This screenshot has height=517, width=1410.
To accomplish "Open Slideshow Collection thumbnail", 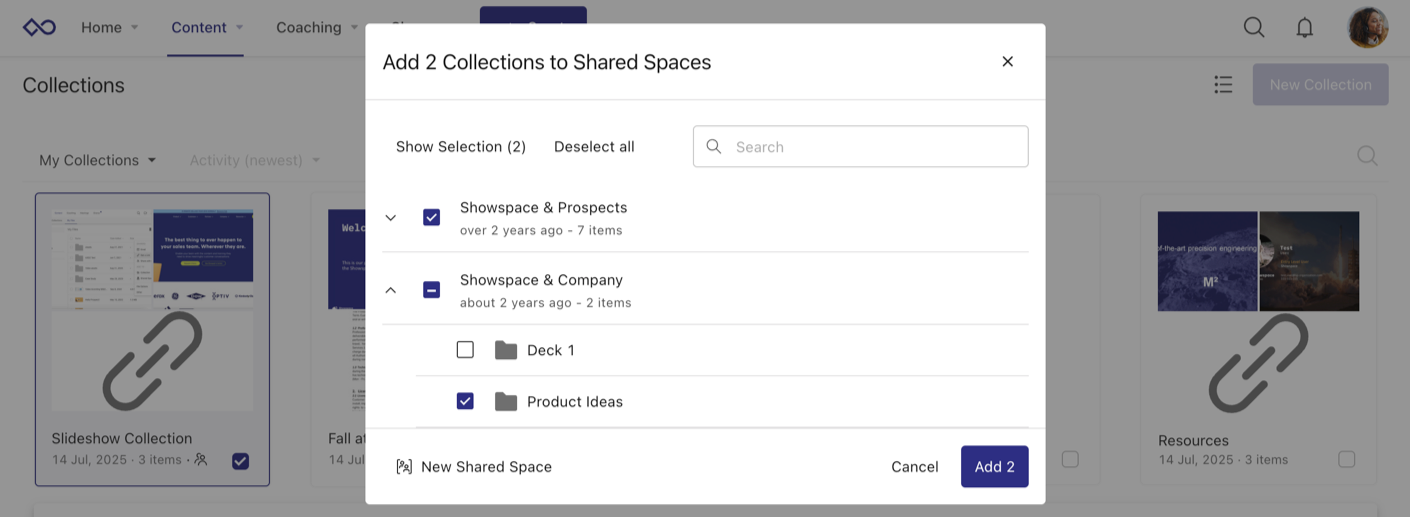I will click(152, 312).
